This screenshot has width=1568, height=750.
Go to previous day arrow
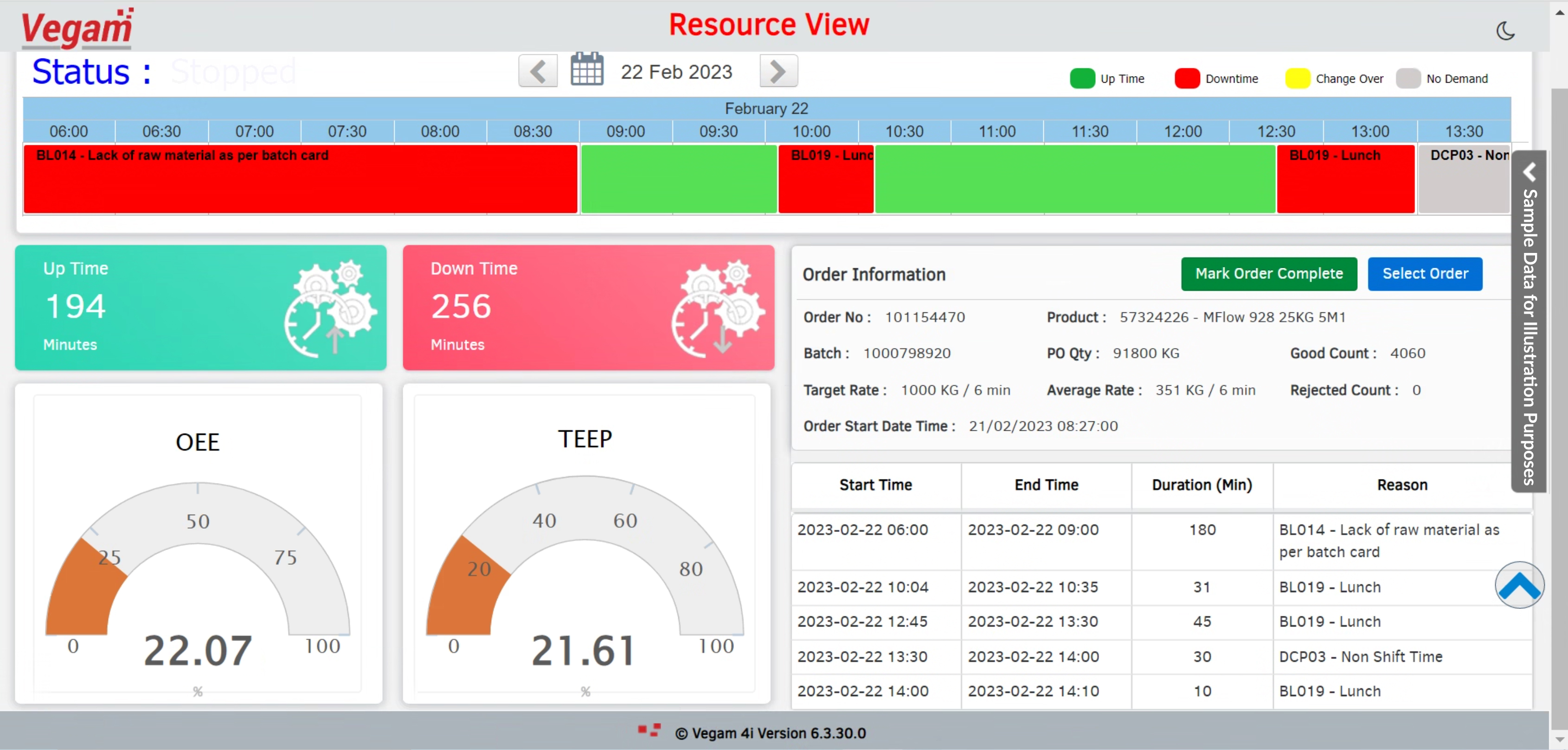coord(538,71)
